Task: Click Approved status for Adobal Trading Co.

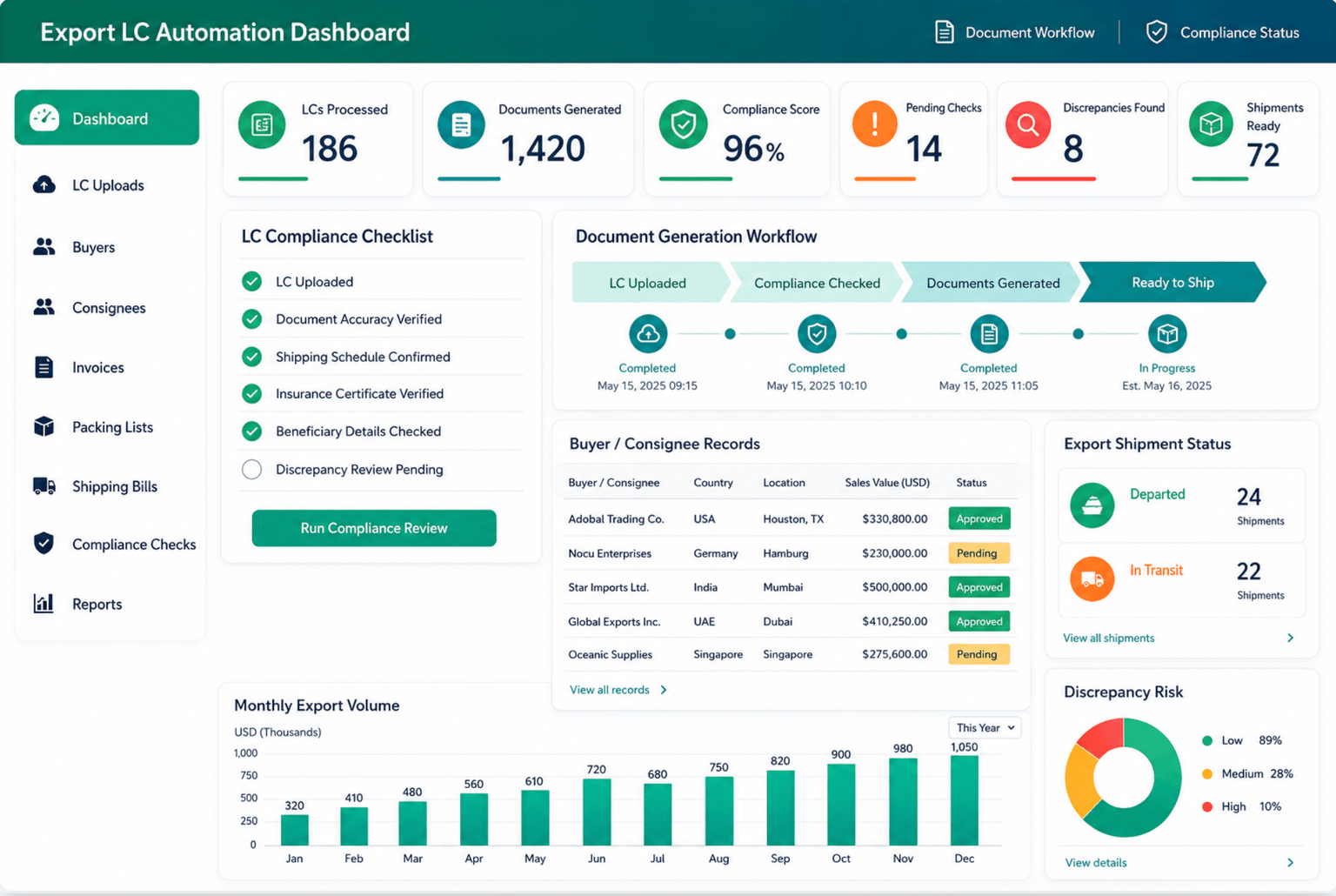Action: click(x=979, y=518)
